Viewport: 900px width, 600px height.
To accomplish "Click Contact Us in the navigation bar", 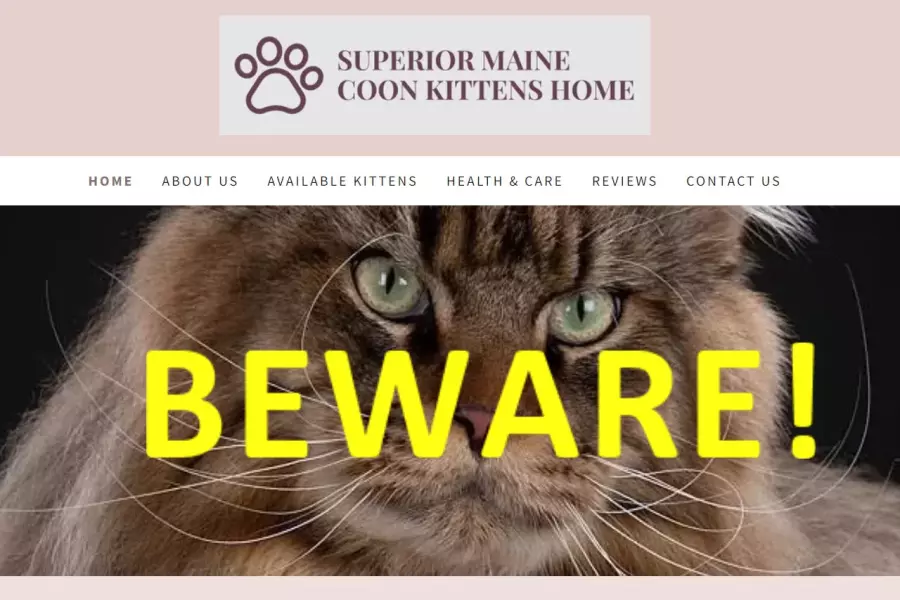I will 734,181.
